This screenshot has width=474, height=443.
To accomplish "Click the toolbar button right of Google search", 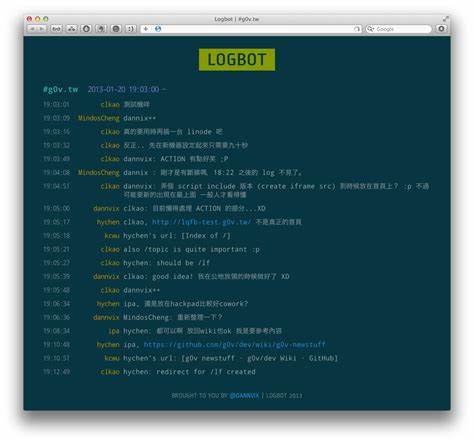I will 441,29.
